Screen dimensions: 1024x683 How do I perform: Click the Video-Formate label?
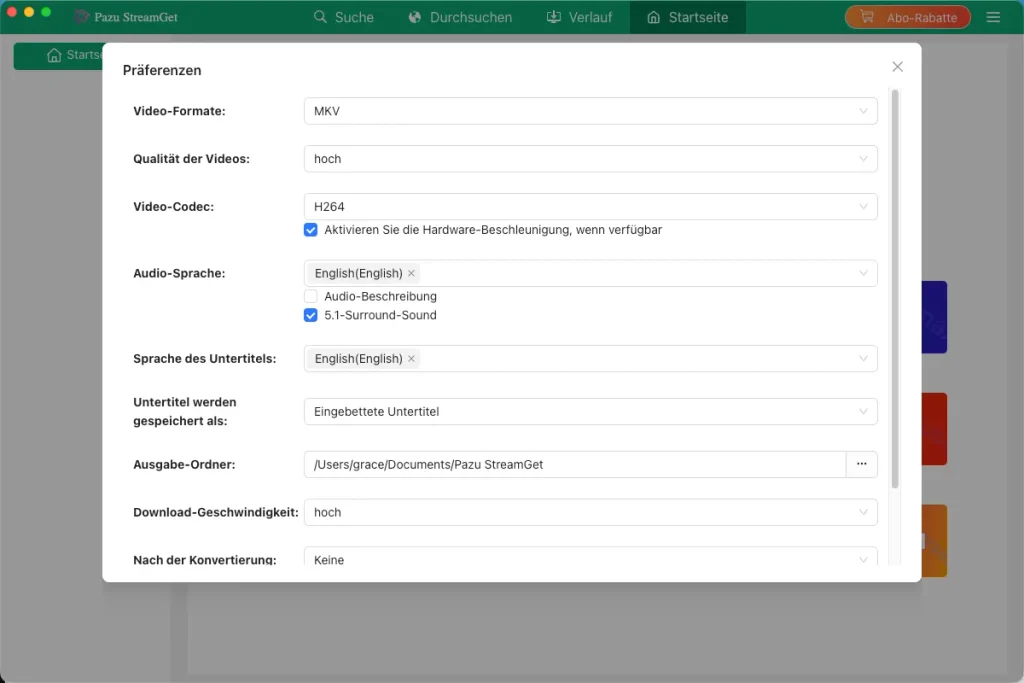point(180,111)
